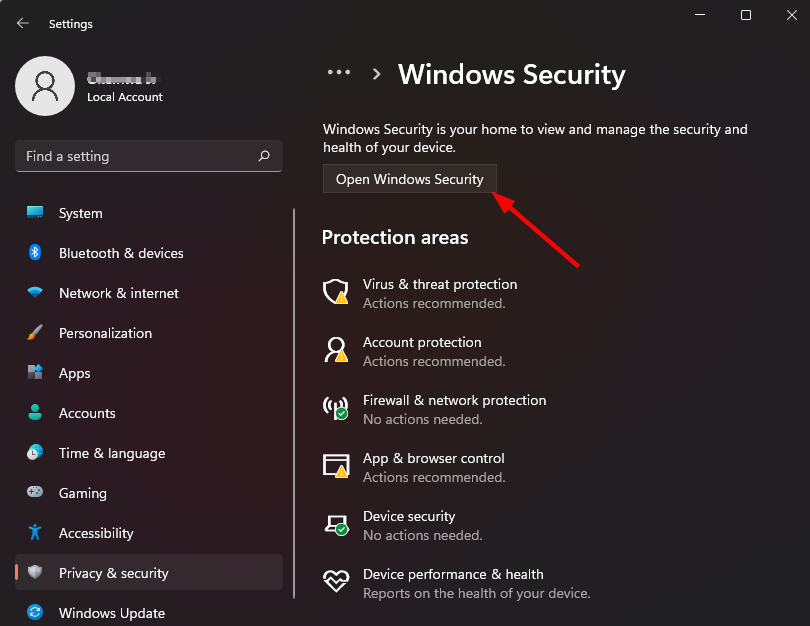Click the App & browser control icon
This screenshot has height=626, width=810.
[x=334, y=466]
